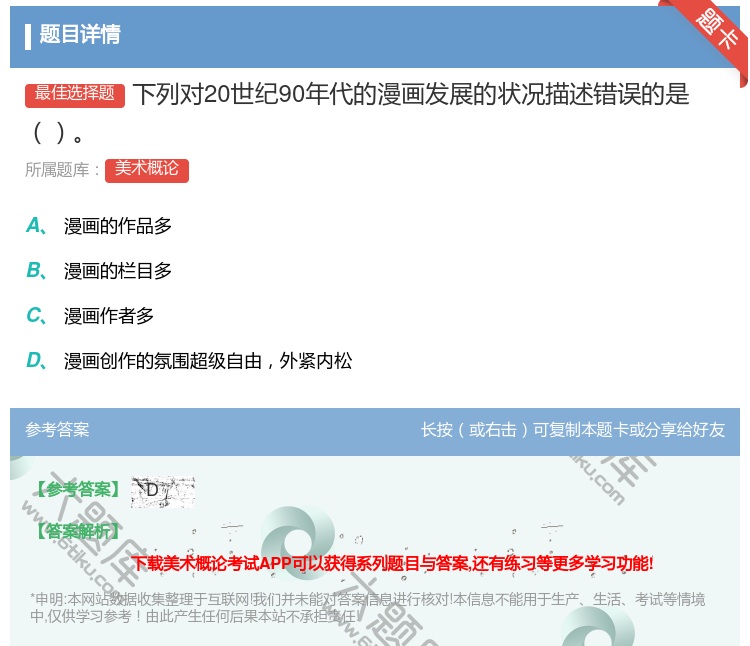Image resolution: width=750 pixels, height=646 pixels.
Task: Click the 美术概论 question bank tag
Action: pos(147,170)
